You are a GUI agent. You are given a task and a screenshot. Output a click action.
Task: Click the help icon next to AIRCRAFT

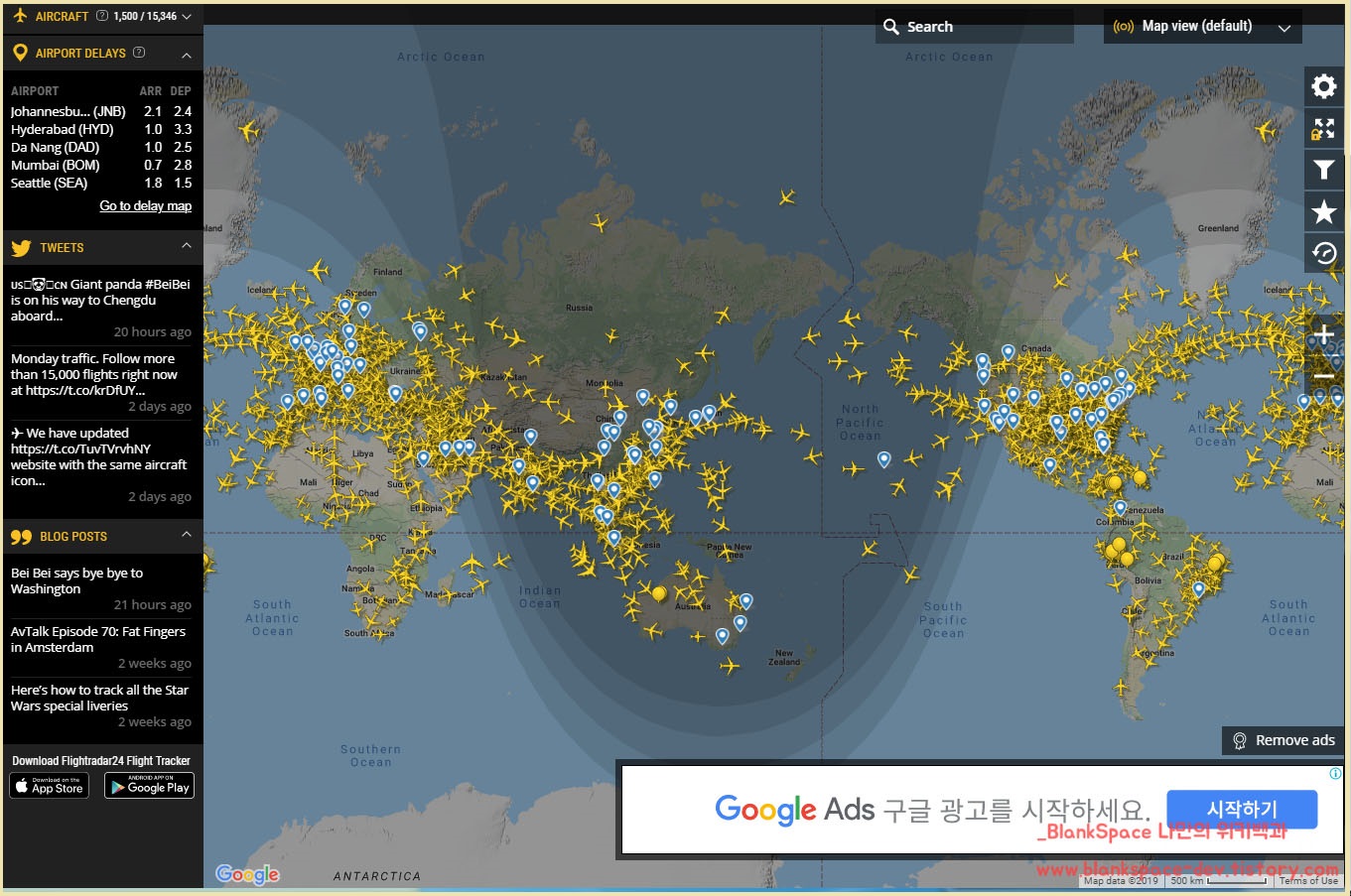pyautogui.click(x=102, y=16)
